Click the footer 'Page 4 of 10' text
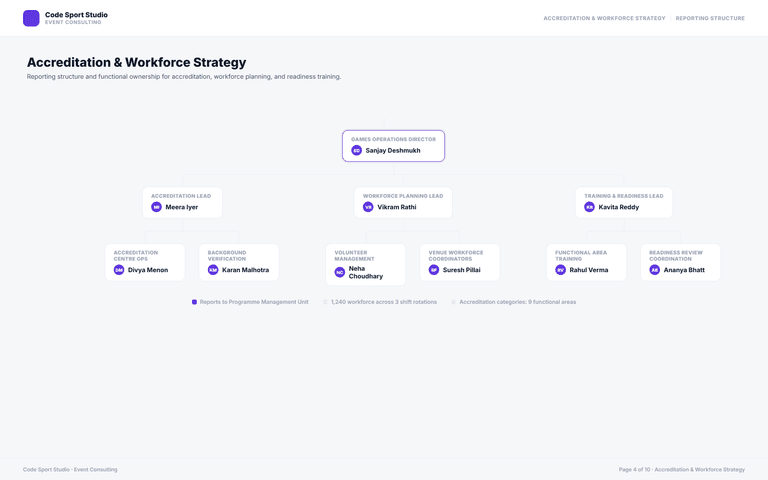The width and height of the screenshot is (768, 480). coord(634,470)
